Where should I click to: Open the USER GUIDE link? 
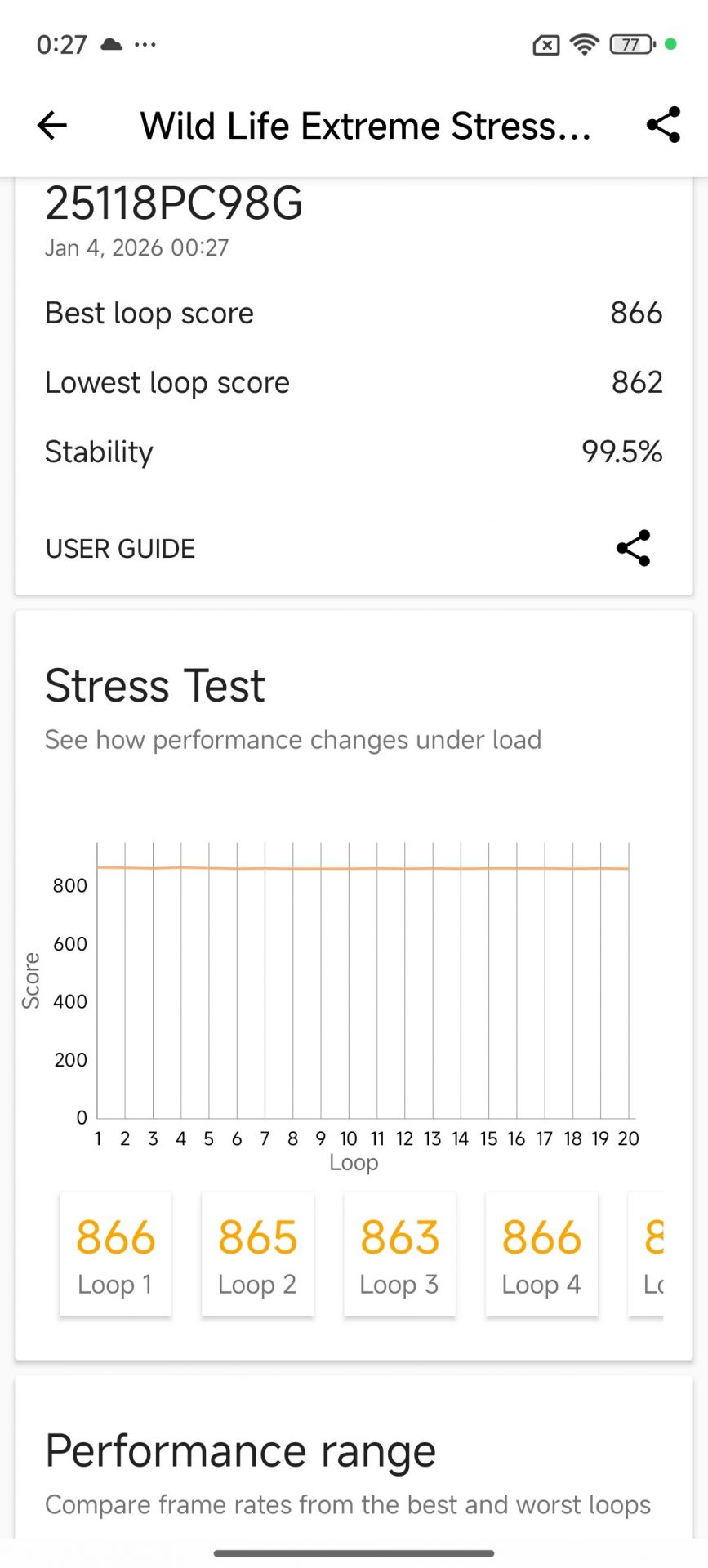(120, 549)
